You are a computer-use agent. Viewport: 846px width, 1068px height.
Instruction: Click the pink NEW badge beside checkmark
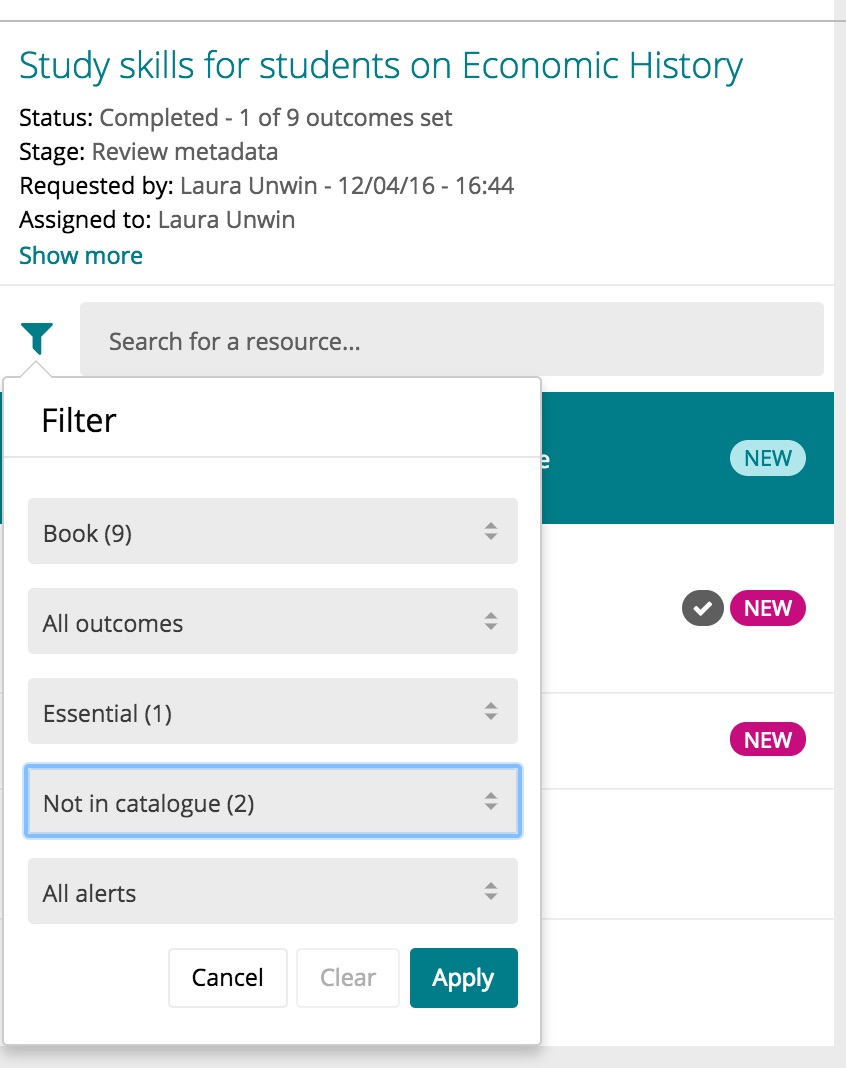click(x=768, y=608)
